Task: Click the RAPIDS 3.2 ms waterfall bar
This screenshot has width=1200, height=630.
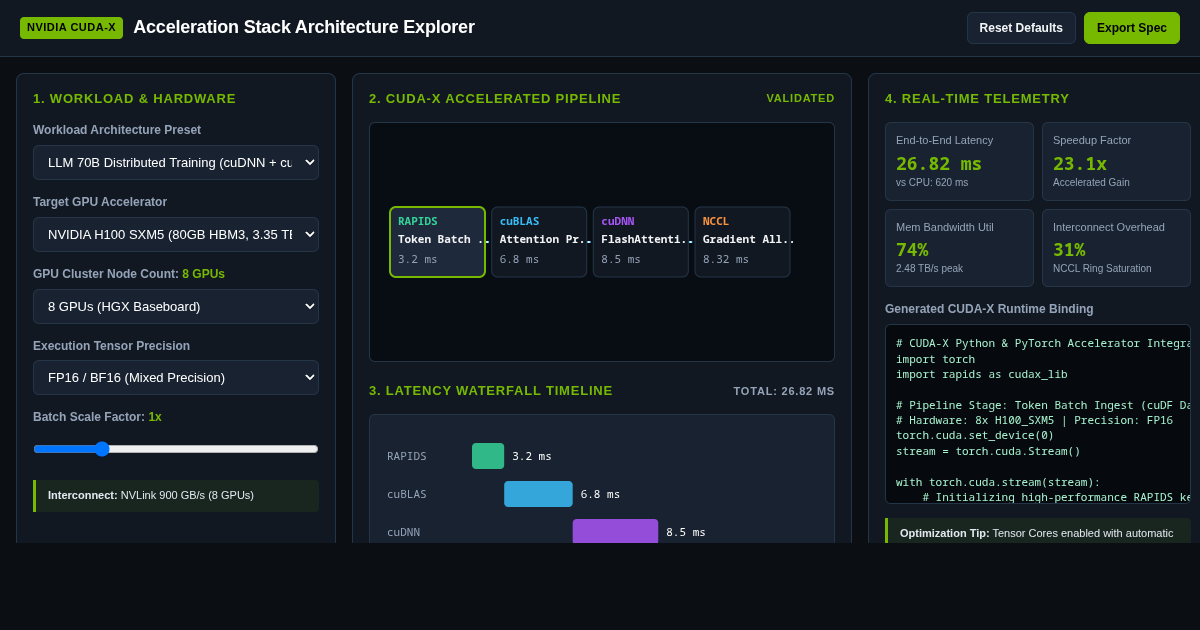Action: [x=488, y=456]
